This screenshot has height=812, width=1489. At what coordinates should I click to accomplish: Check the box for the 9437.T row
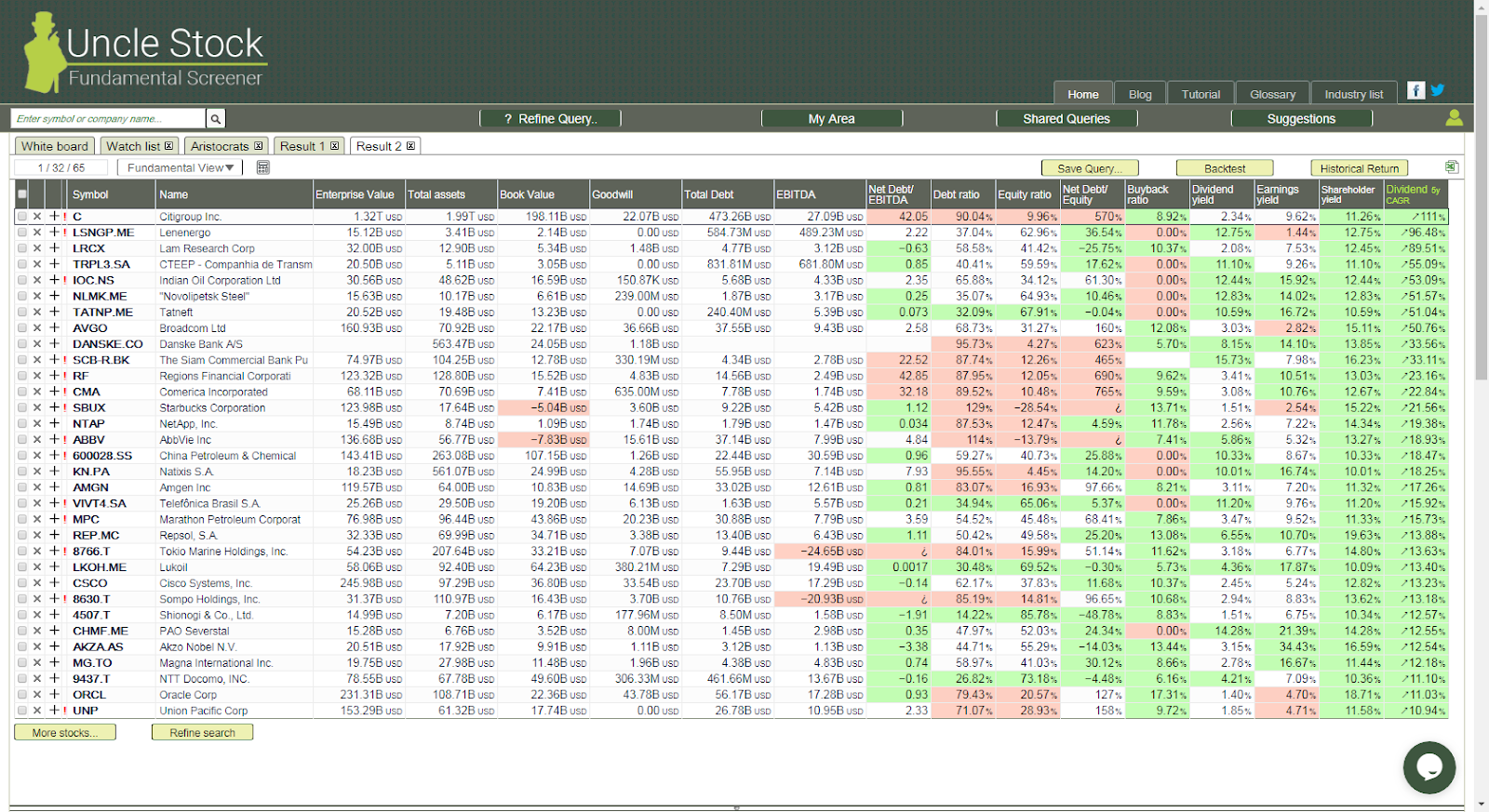click(x=21, y=679)
